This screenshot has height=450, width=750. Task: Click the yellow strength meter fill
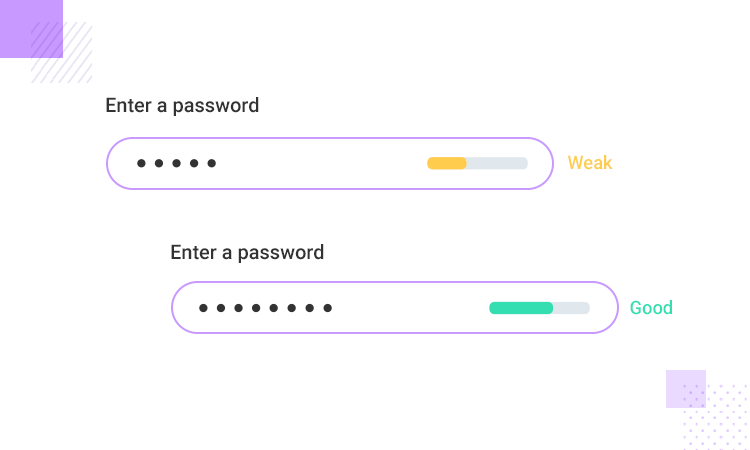coord(447,163)
